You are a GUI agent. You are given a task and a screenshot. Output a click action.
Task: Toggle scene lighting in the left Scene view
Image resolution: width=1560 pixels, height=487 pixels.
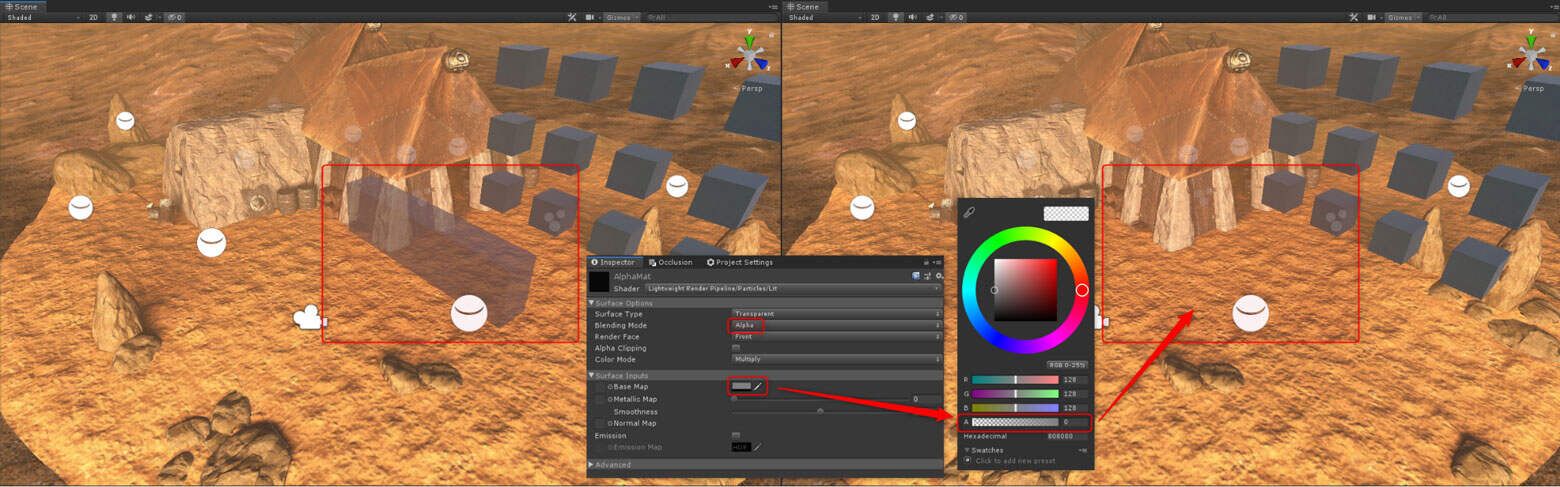(x=114, y=17)
